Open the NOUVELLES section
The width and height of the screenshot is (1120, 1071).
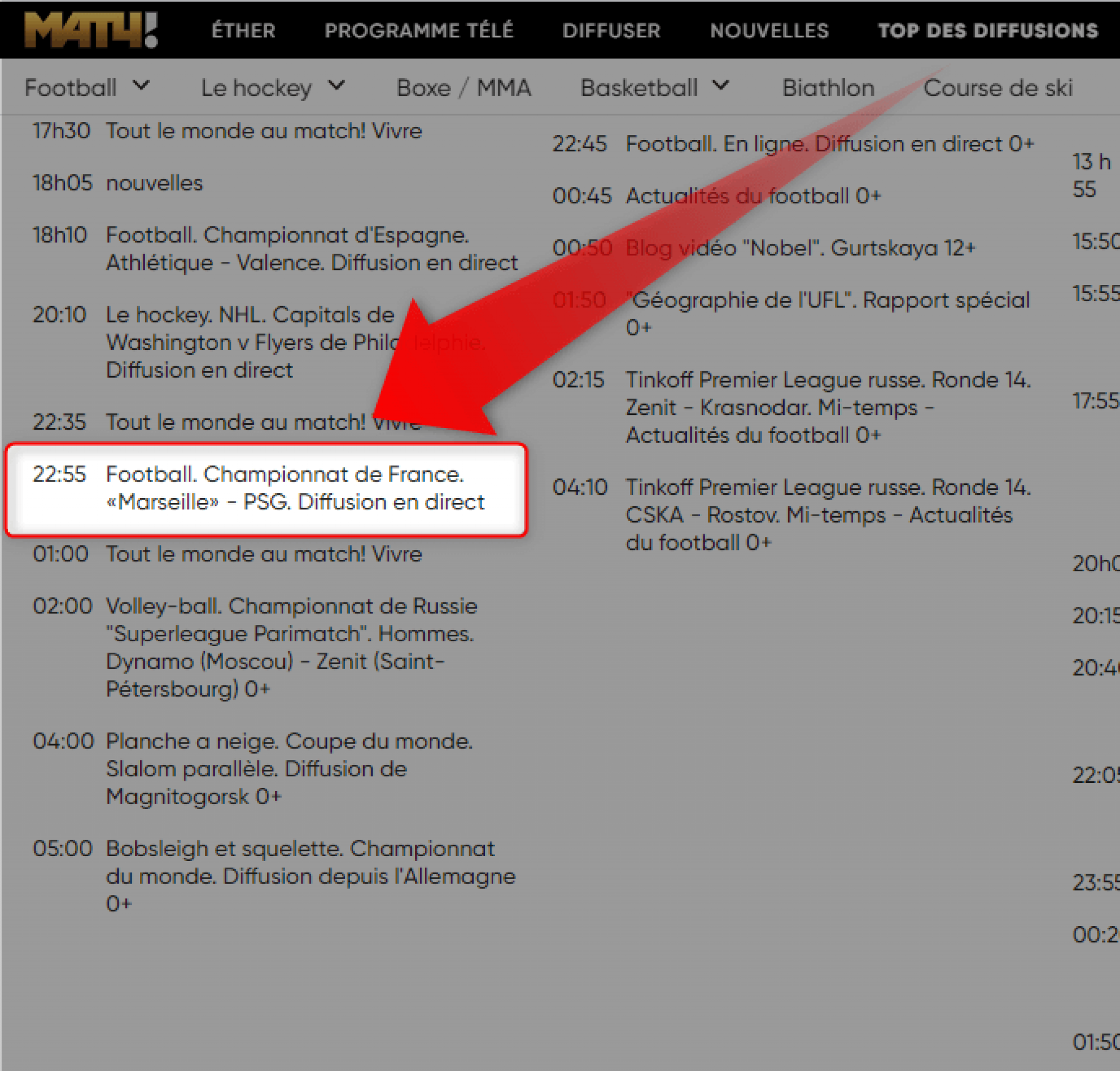tap(769, 31)
